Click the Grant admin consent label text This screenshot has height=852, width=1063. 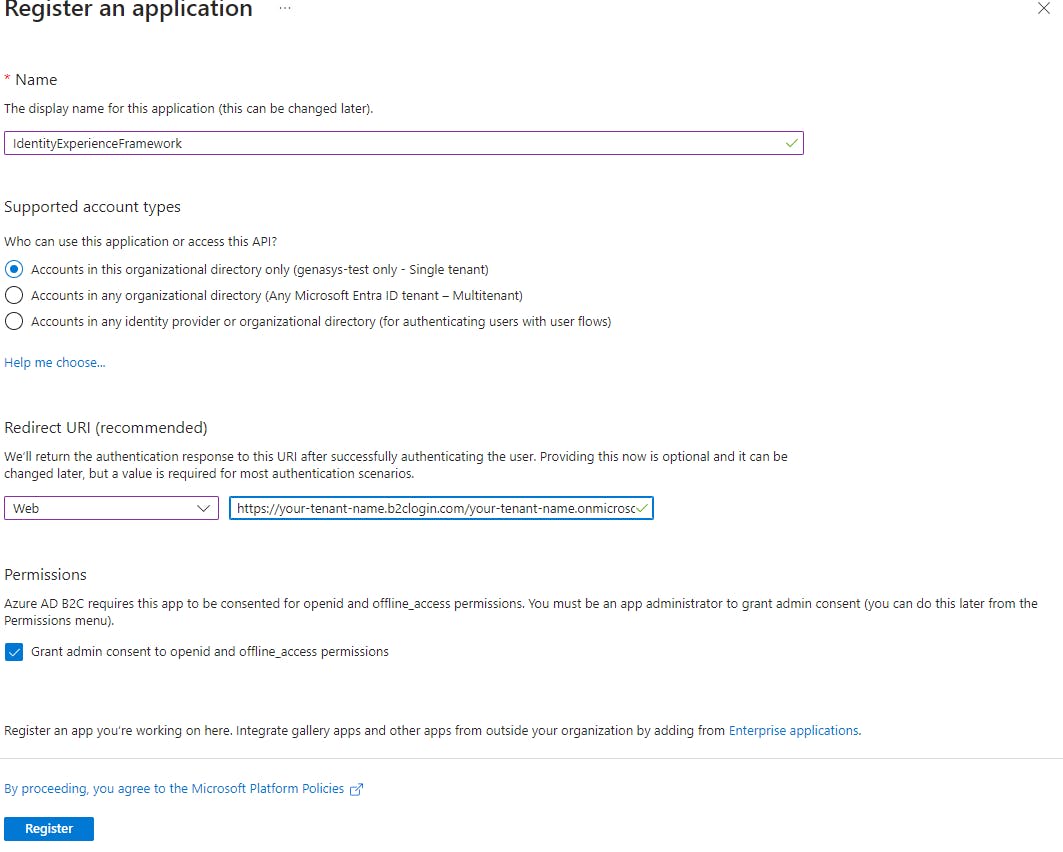click(x=210, y=652)
